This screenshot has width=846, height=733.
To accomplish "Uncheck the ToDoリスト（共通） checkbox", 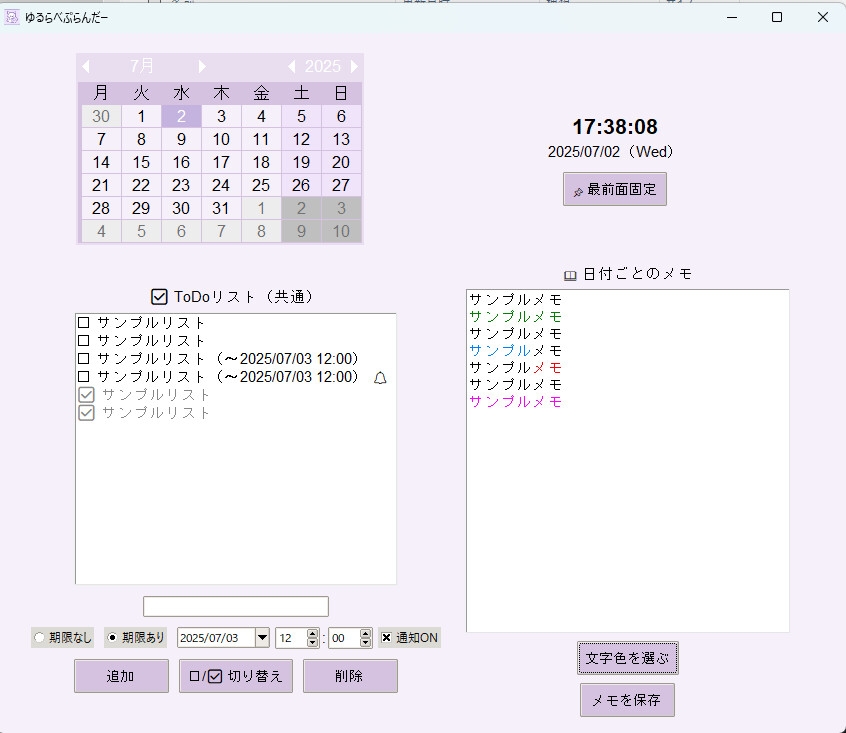I will click(157, 296).
